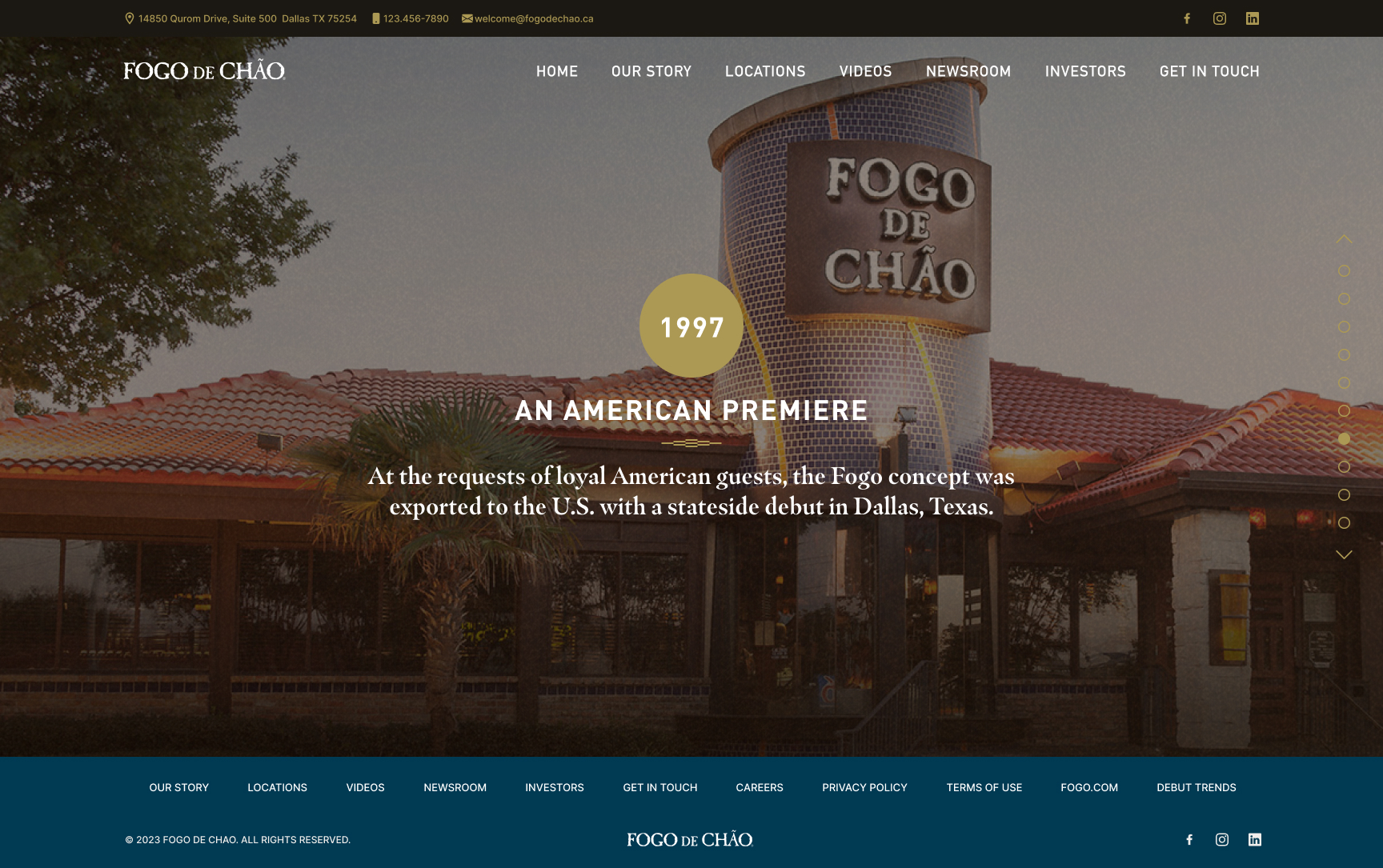Viewport: 1383px width, 868px height.
Task: Open the Newsroom nav menu item
Action: [x=968, y=71]
